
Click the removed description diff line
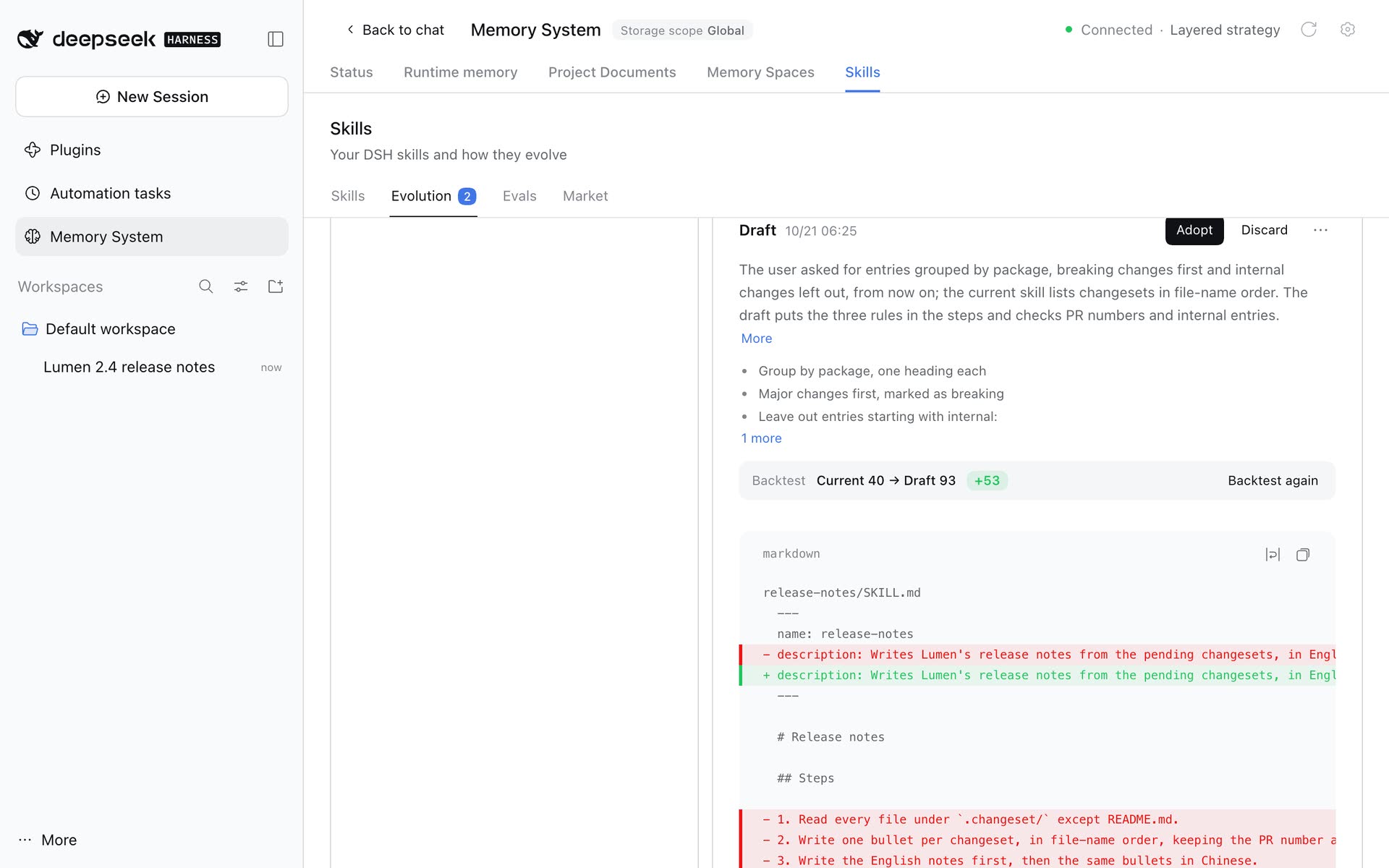click(1037, 655)
